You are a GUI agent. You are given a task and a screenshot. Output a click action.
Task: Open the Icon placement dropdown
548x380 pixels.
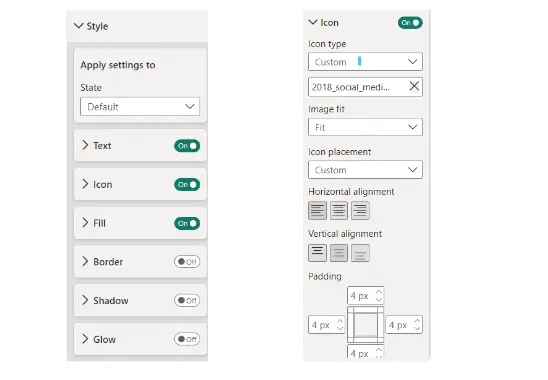pyautogui.click(x=365, y=170)
